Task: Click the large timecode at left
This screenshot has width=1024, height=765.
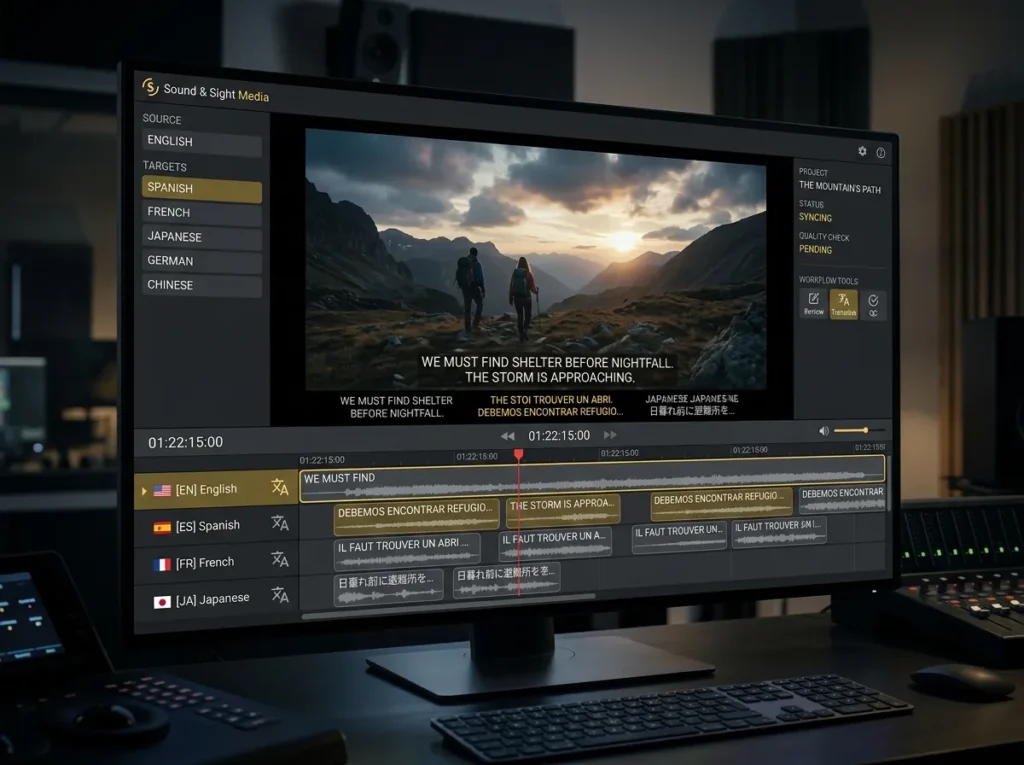Action: coord(185,442)
